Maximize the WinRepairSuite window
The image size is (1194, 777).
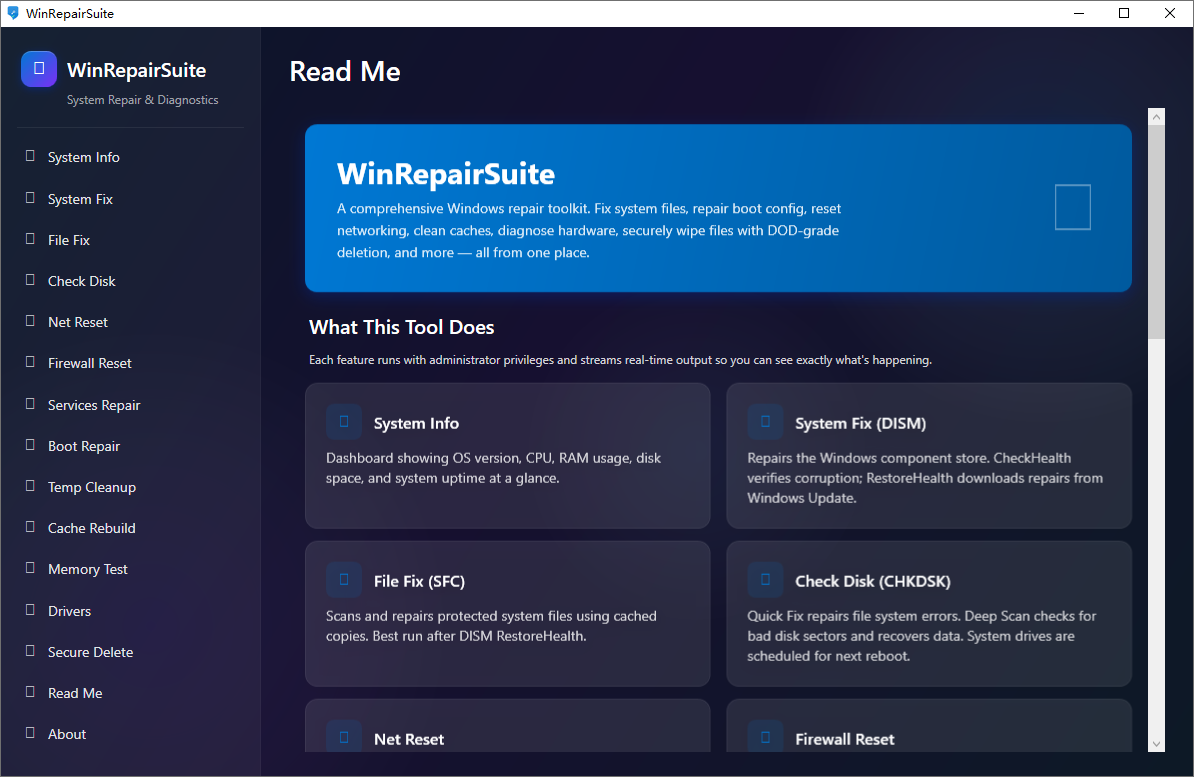tap(1124, 13)
